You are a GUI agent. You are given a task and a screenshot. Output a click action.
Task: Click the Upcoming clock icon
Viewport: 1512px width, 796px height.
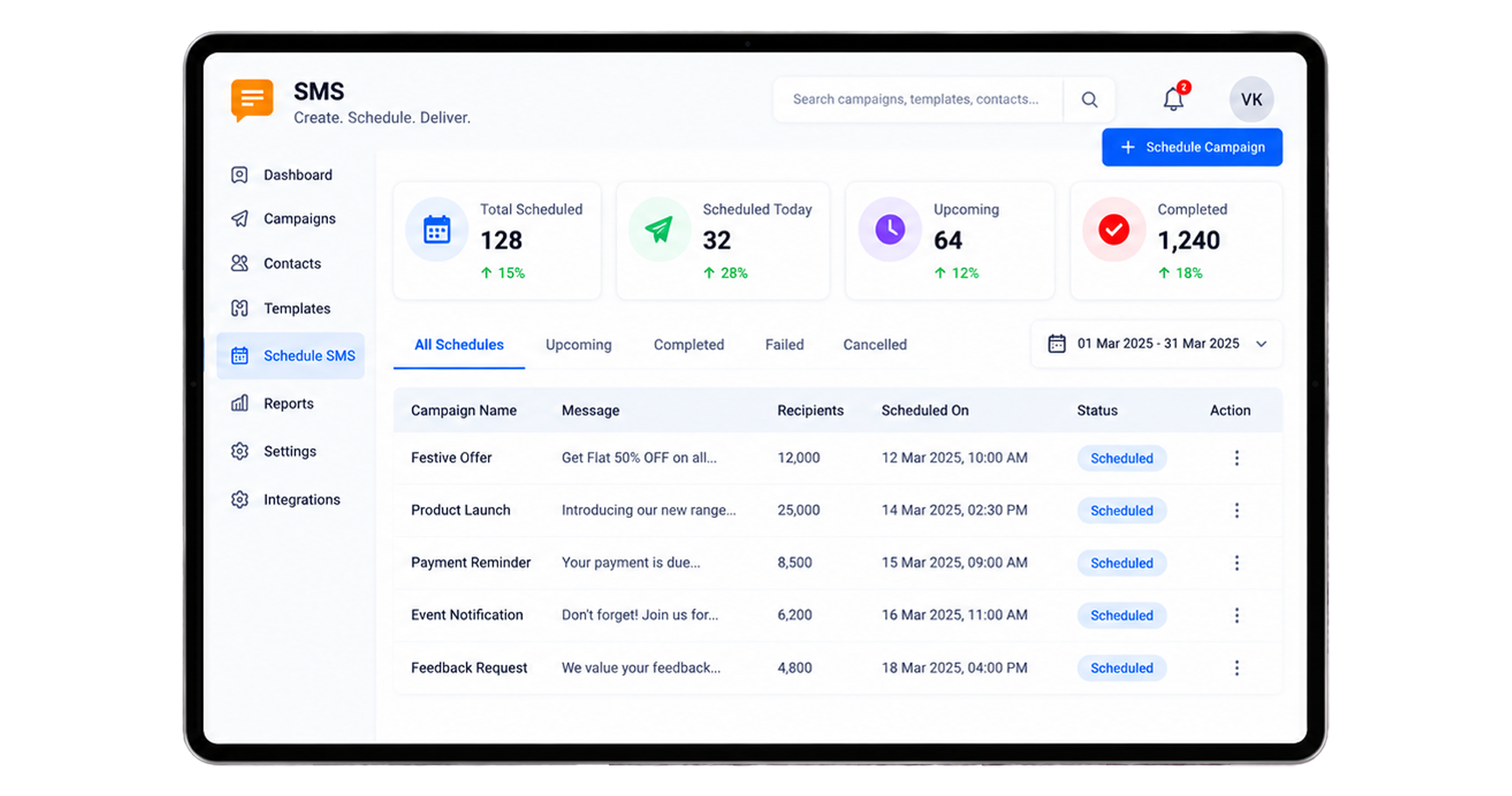click(890, 230)
